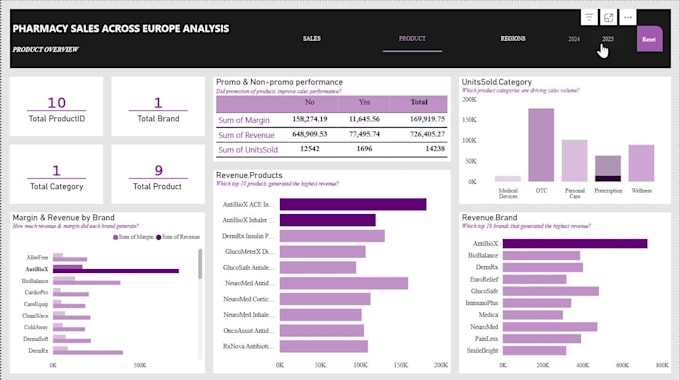Screen dimensions: 680x380
Task: Select the Personal Care category bar
Action: coord(575,161)
